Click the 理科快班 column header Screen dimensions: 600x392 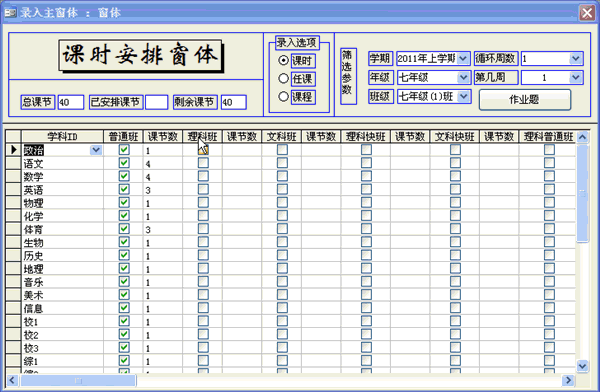[365, 137]
